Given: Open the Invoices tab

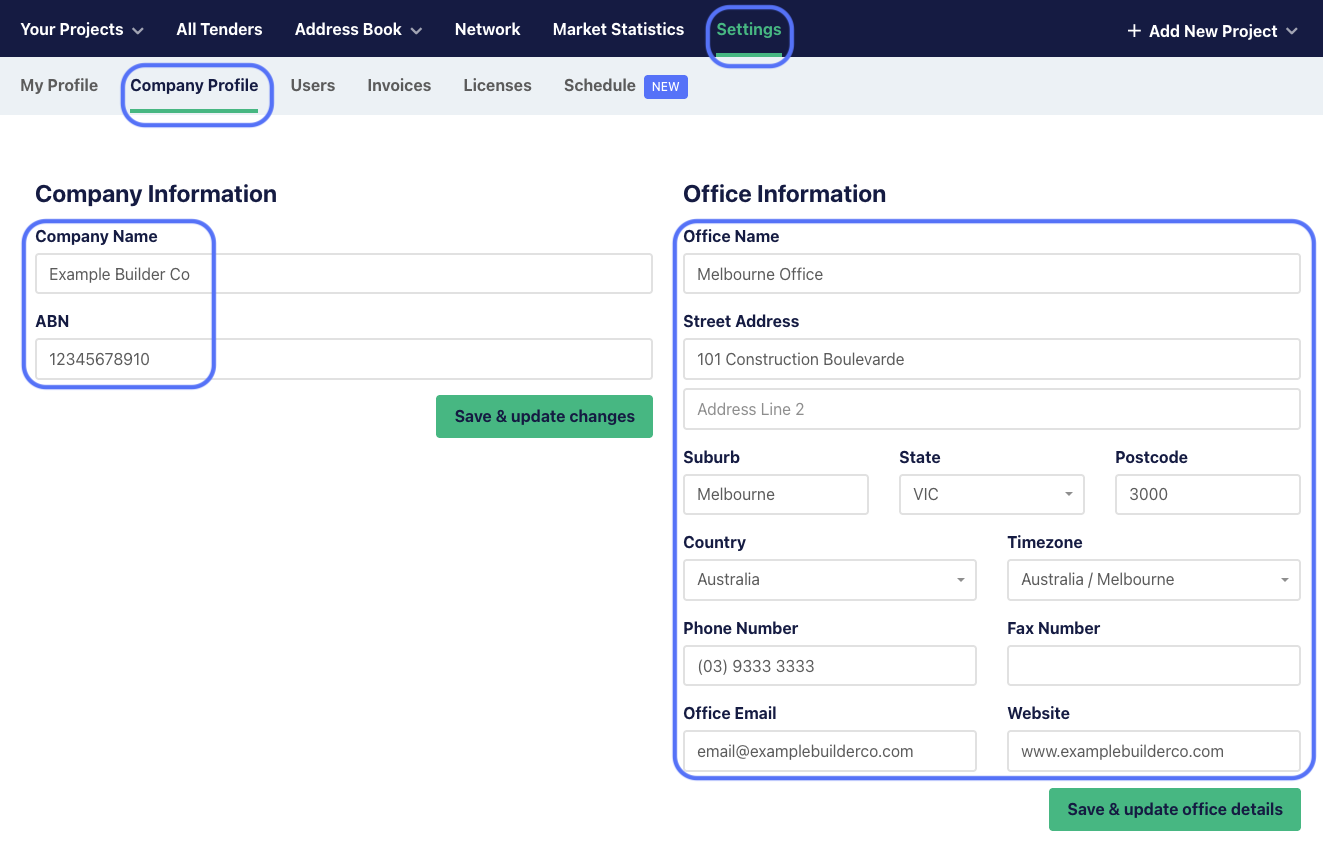Looking at the screenshot, I should point(399,86).
